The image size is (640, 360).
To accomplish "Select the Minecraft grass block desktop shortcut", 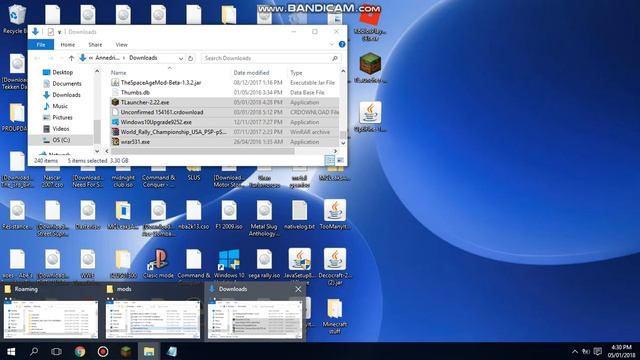I will tap(370, 68).
